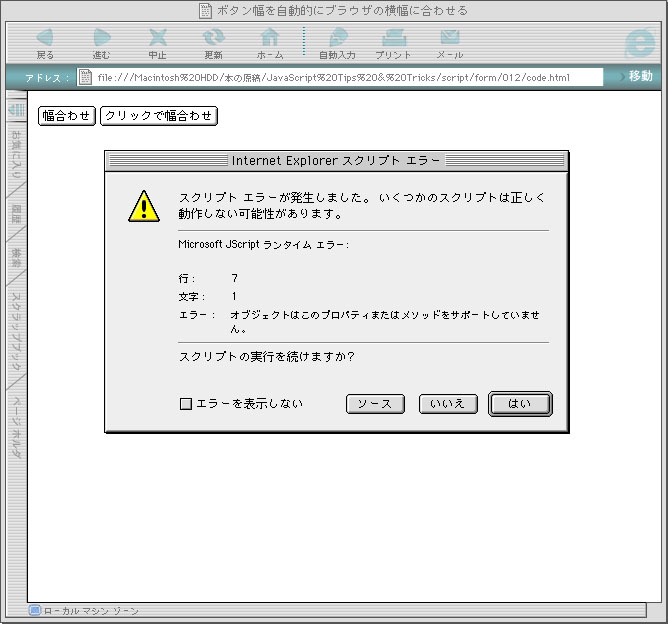Open the 検索 search sidebar tab
The width and height of the screenshot is (668, 624).
pos(16,259)
